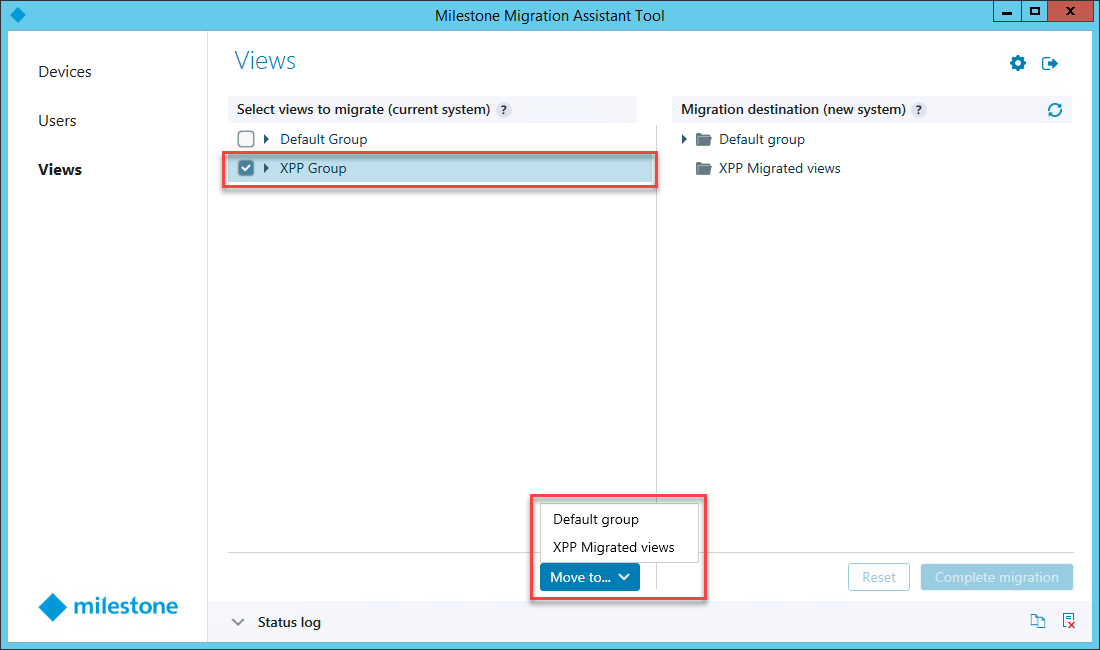
Task: Choose XPP Migrated views from menu
Action: click(613, 547)
